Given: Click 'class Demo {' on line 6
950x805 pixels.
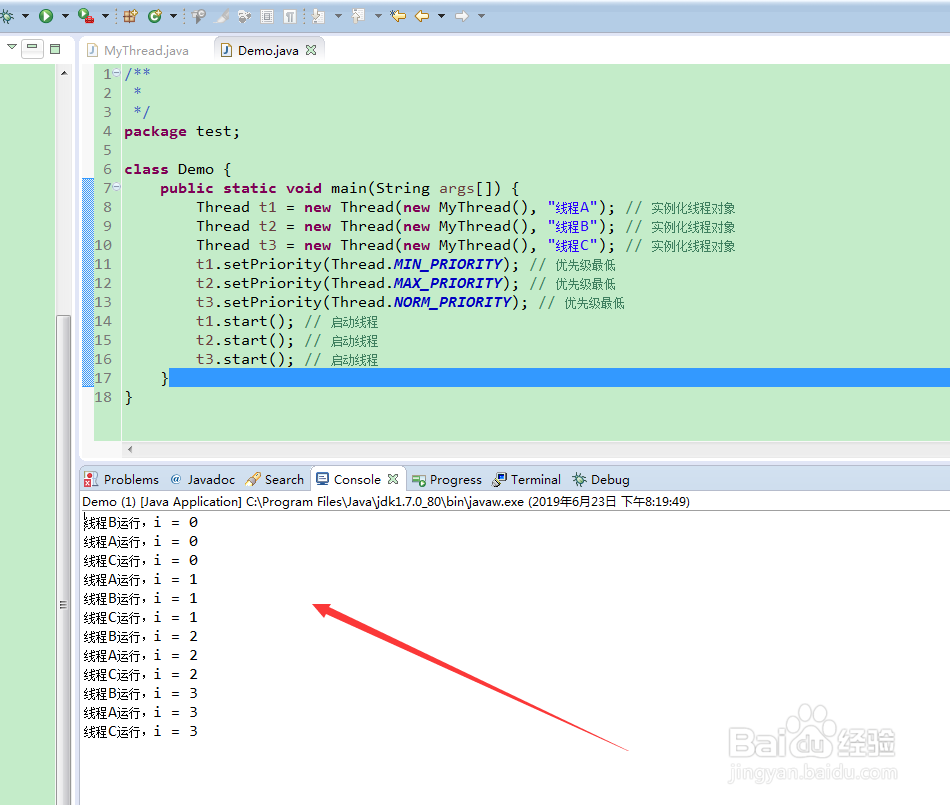Looking at the screenshot, I should (x=178, y=169).
